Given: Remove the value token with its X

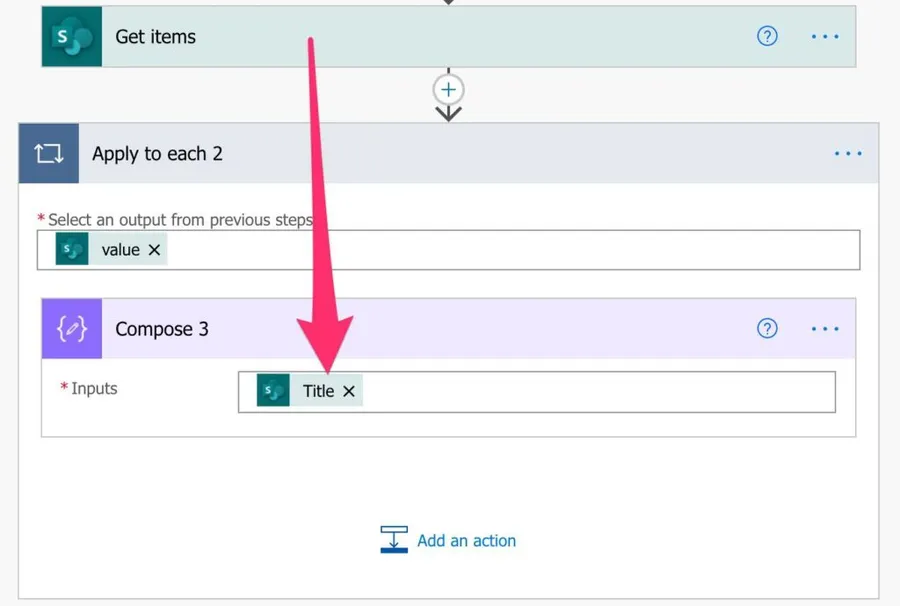Looking at the screenshot, I should click(154, 250).
